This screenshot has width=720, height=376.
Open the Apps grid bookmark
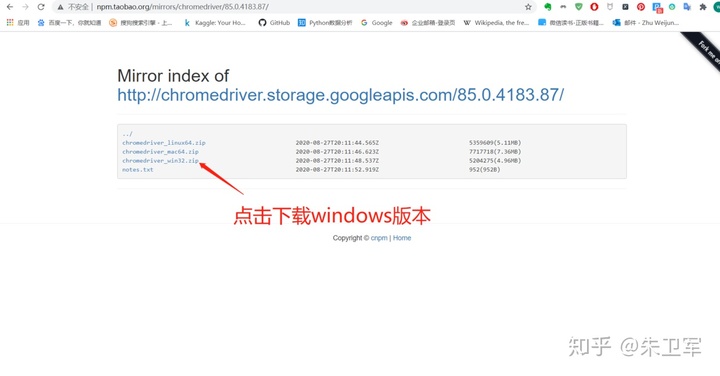[18, 22]
